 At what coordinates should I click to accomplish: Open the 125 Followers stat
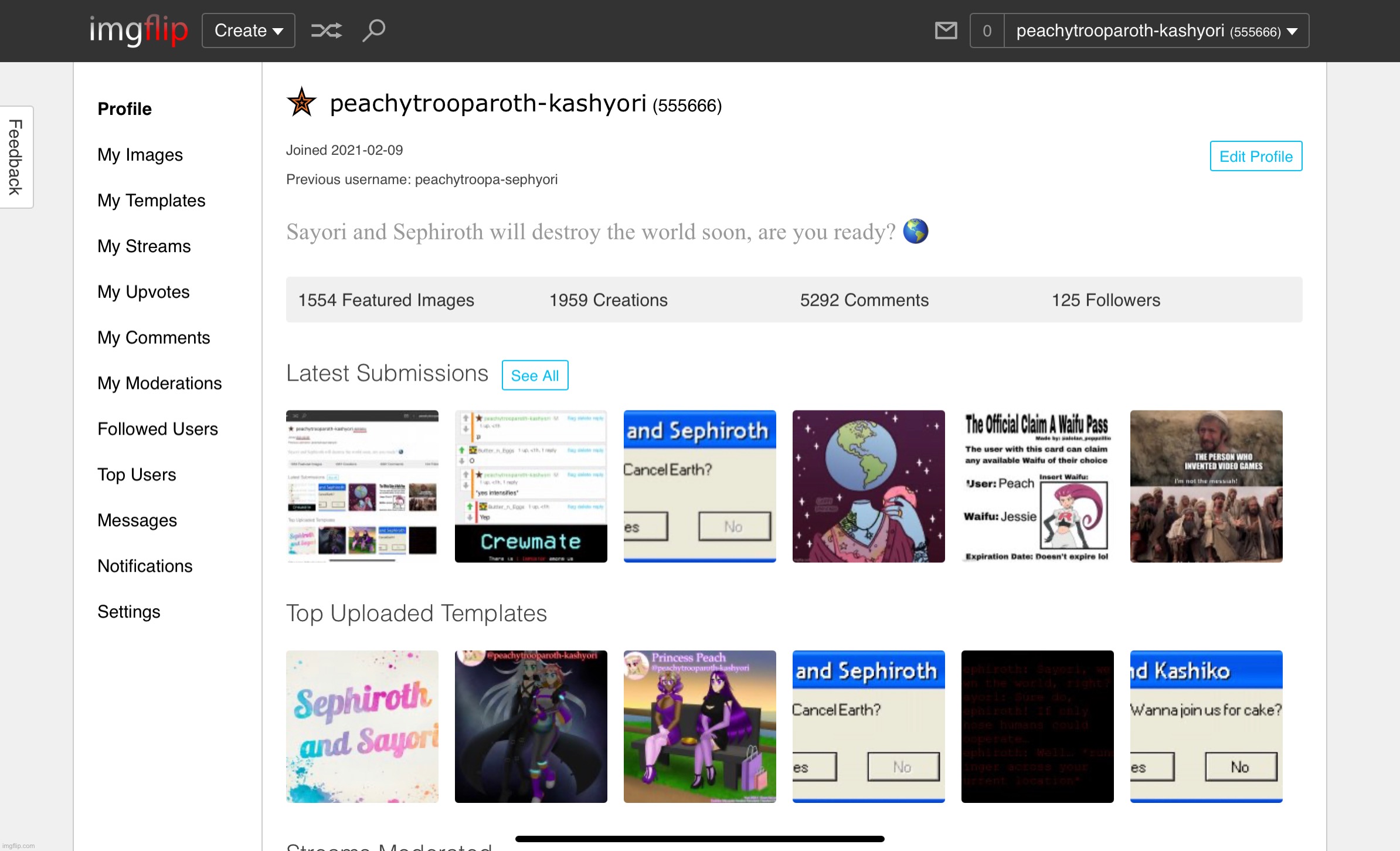[x=1106, y=300]
